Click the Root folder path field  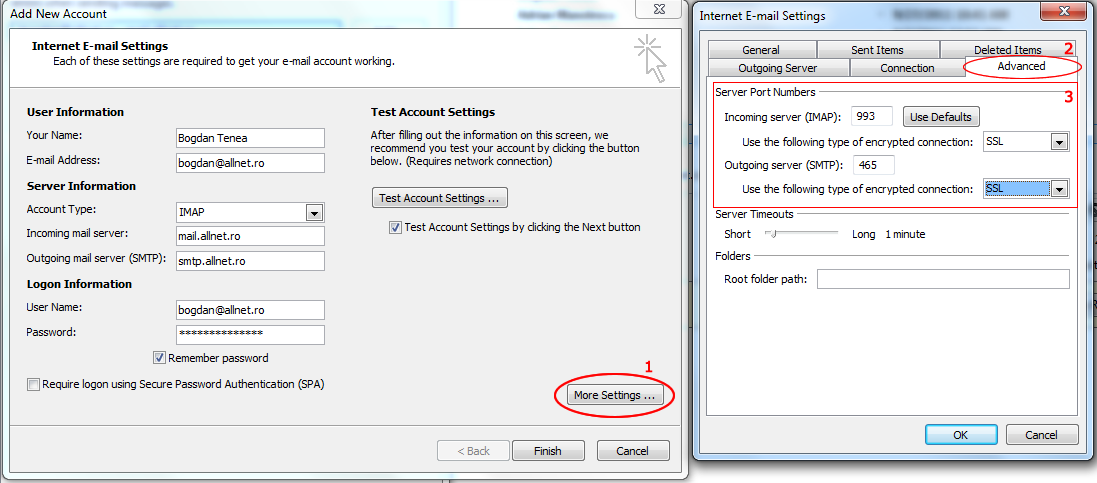943,279
